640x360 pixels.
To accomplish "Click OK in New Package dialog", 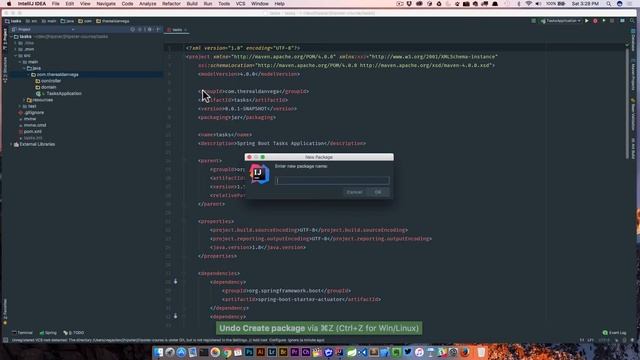I will click(378, 192).
